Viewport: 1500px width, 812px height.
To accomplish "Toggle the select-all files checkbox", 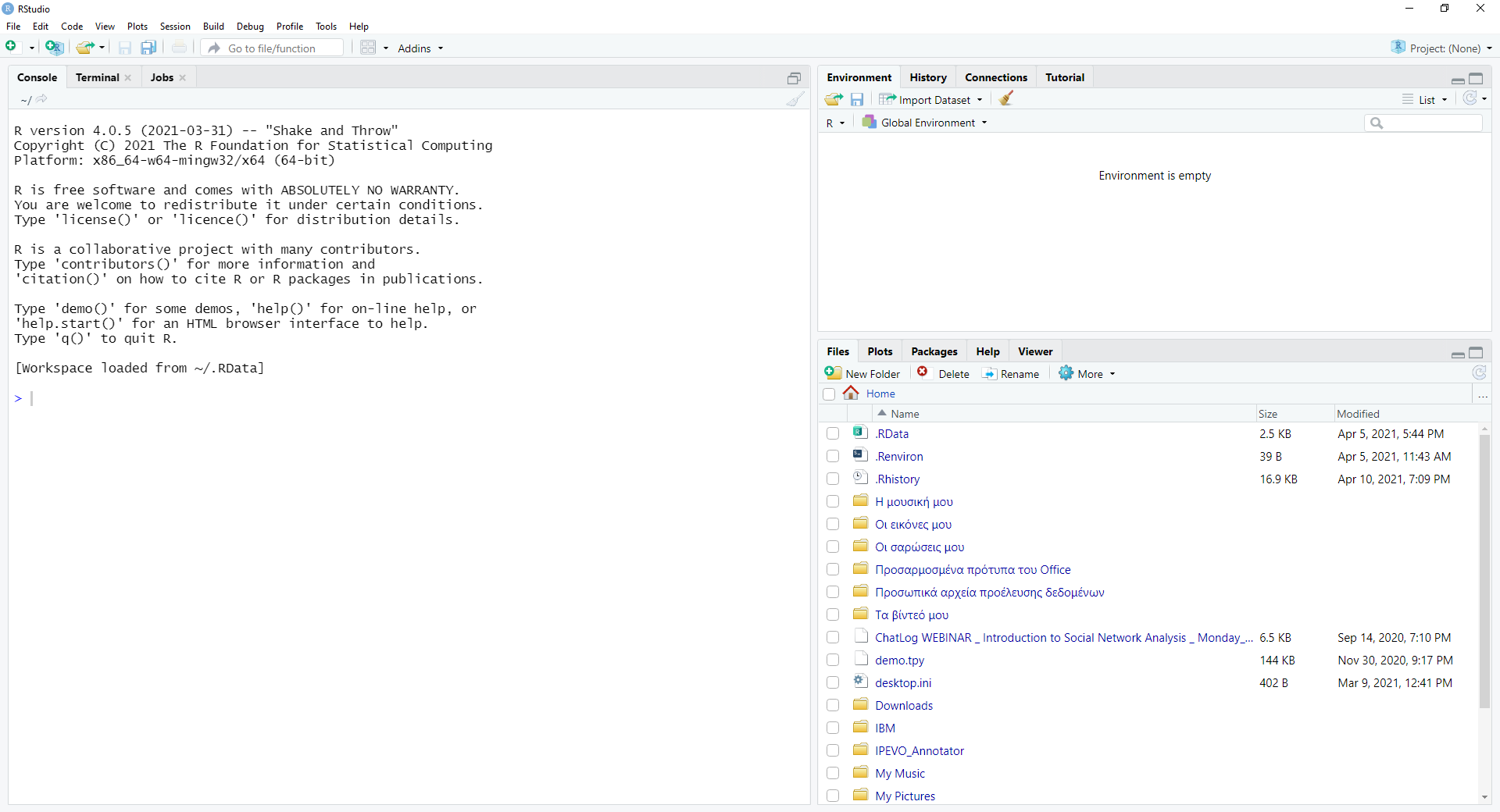I will [x=829, y=394].
